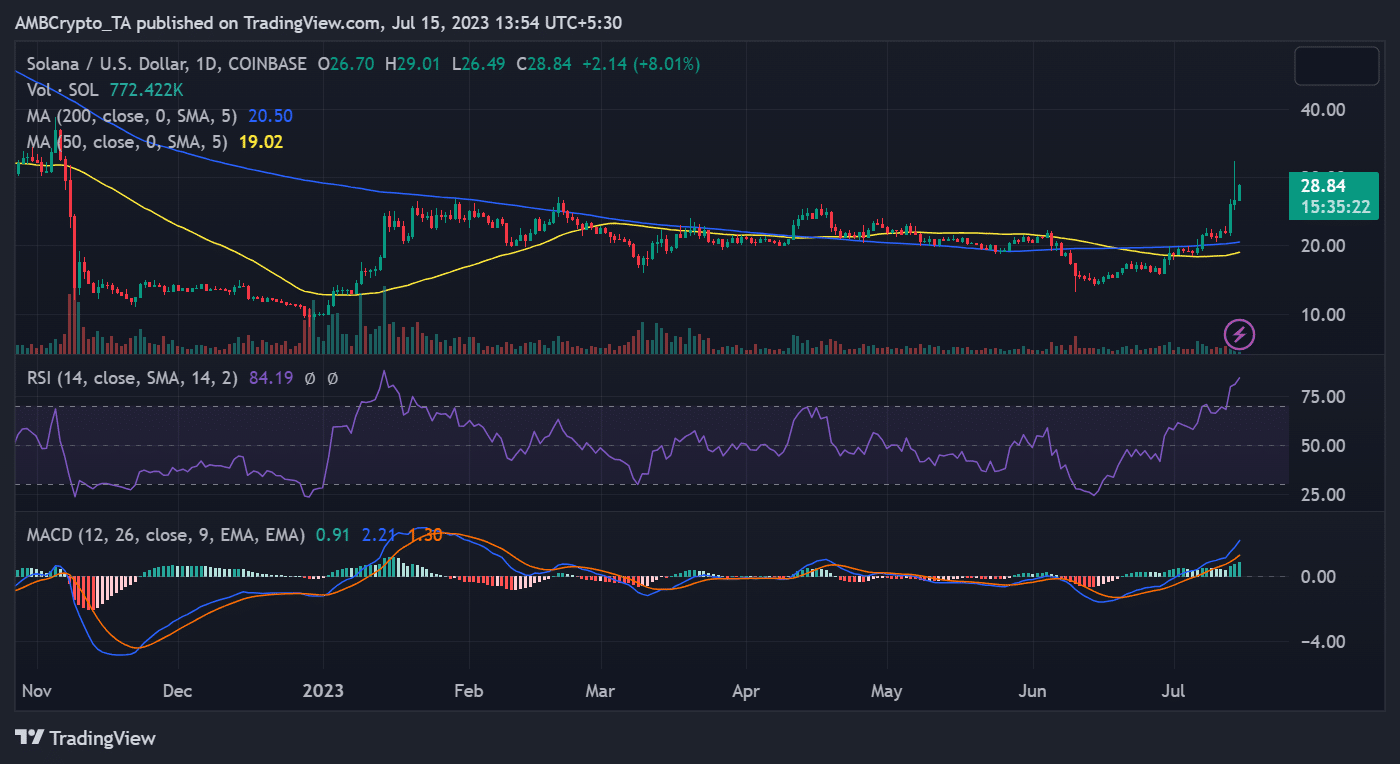Click the high price value H29.01

(x=412, y=63)
